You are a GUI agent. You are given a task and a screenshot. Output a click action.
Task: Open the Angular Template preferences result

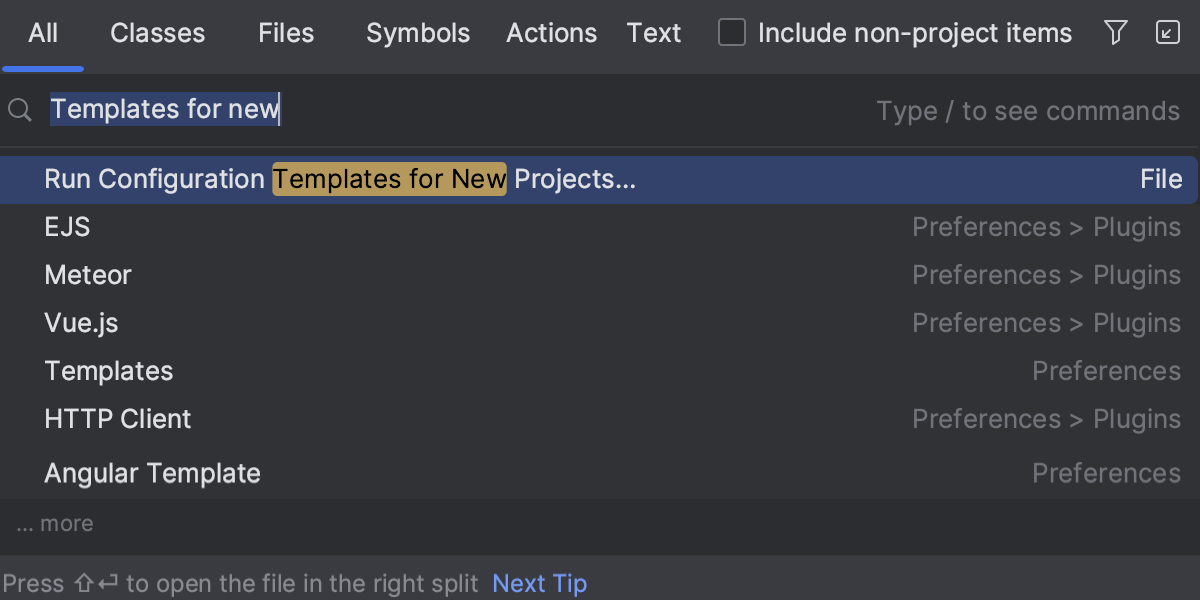tap(152, 473)
